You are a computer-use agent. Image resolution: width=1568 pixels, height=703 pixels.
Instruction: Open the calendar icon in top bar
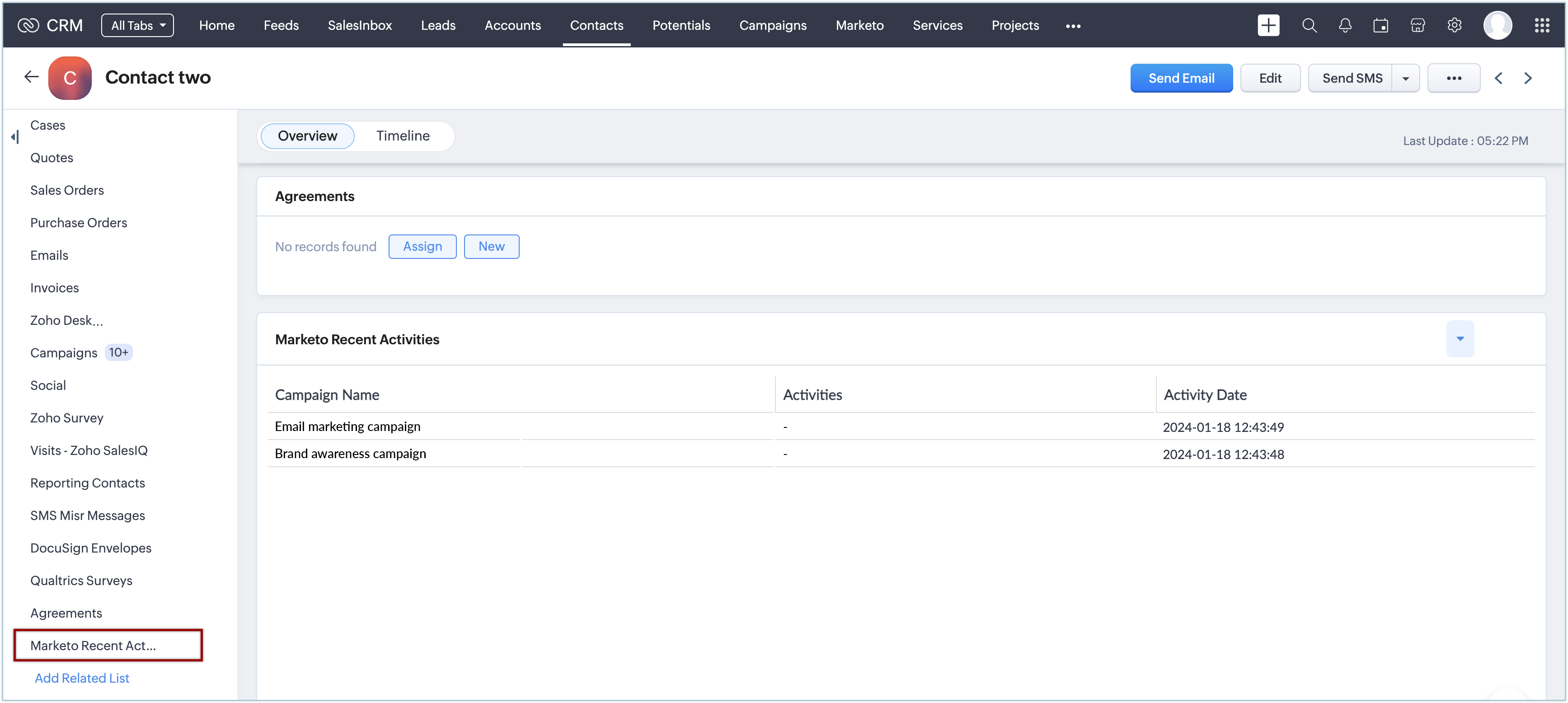coord(1381,26)
